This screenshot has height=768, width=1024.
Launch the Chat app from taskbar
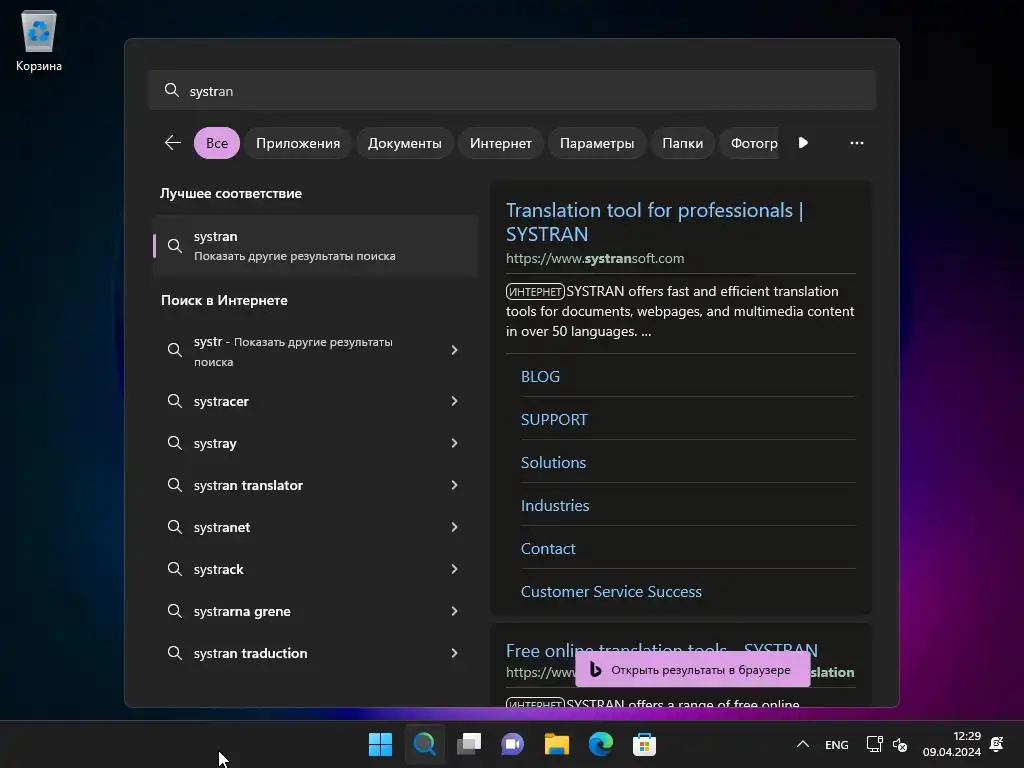pos(513,744)
